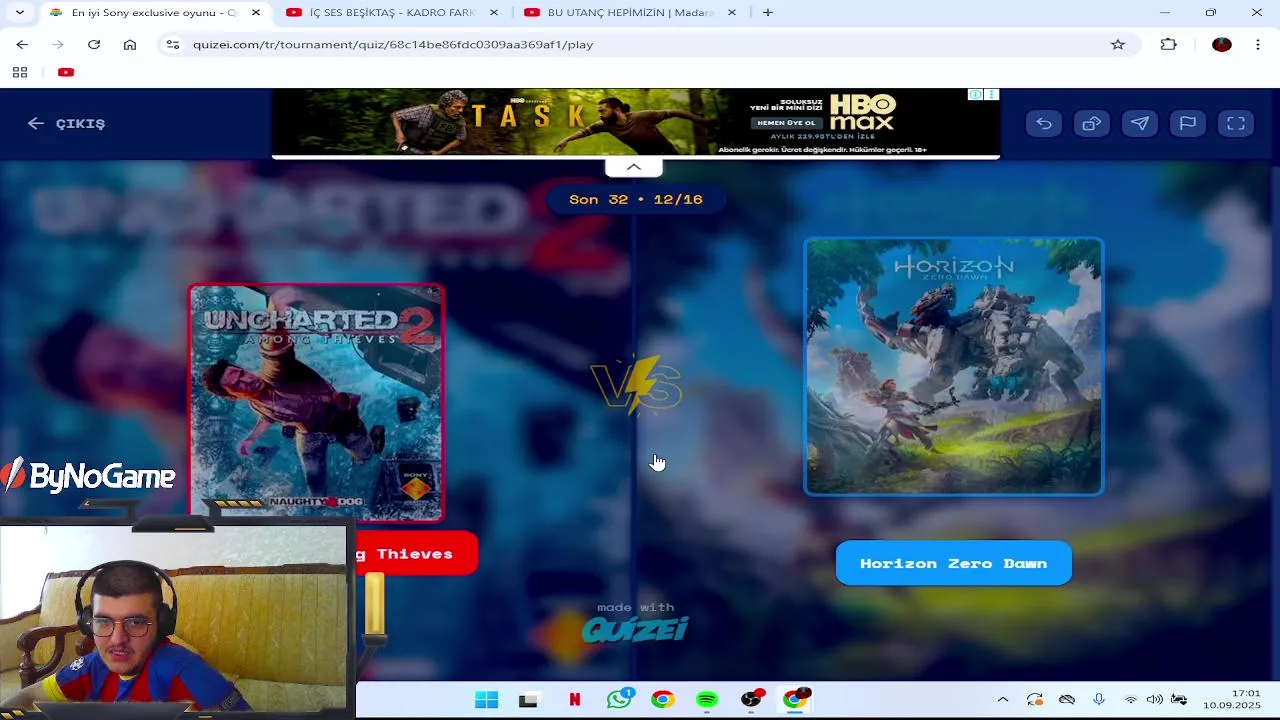Vote with Horizon Zero Dawn button
Screen dimensions: 1280x720
[954, 563]
